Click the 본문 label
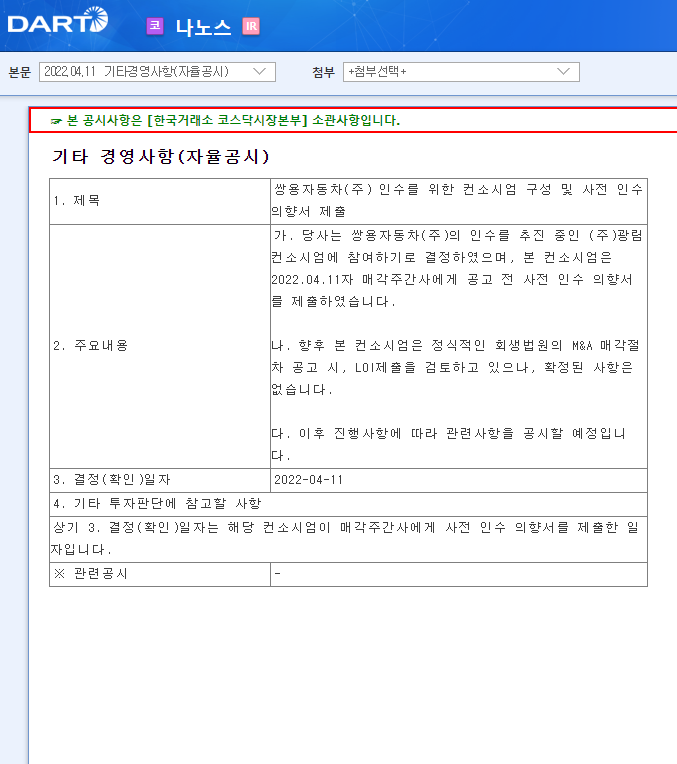Image resolution: width=677 pixels, height=764 pixels. (19, 72)
